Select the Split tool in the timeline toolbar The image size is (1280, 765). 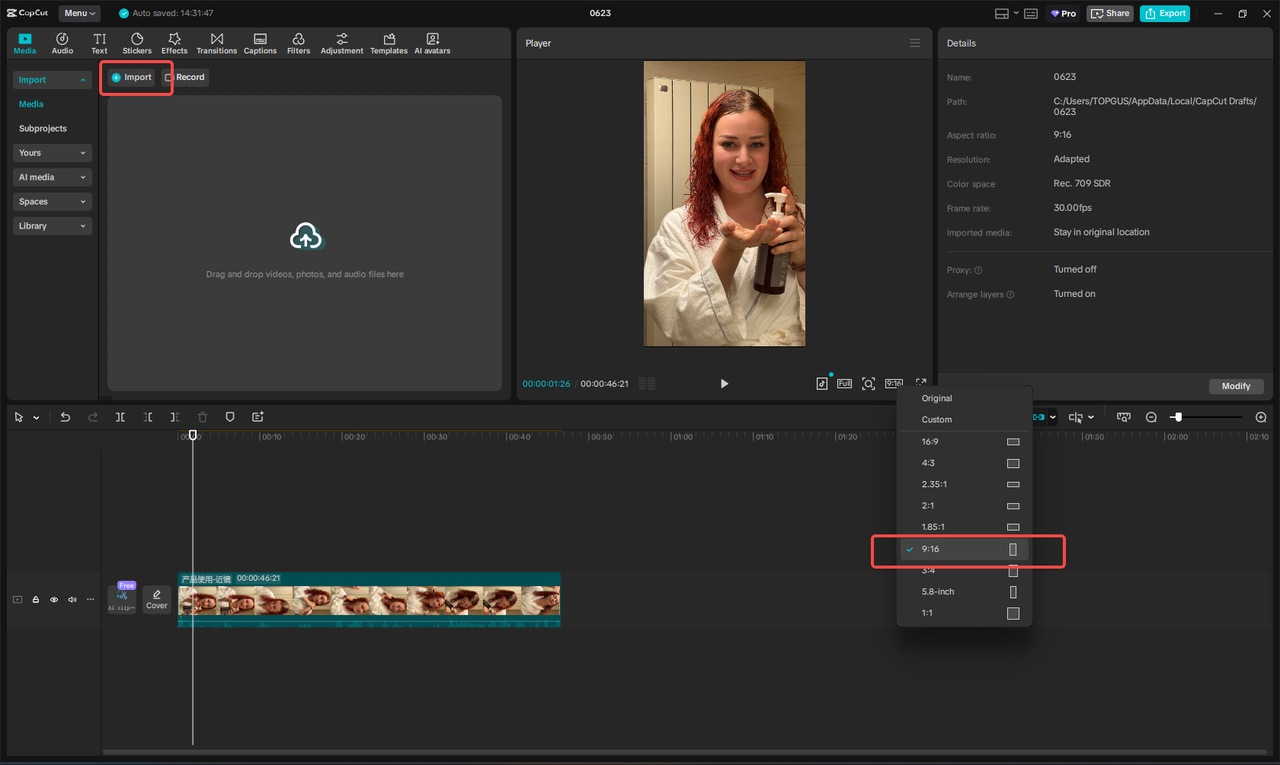[x=120, y=417]
